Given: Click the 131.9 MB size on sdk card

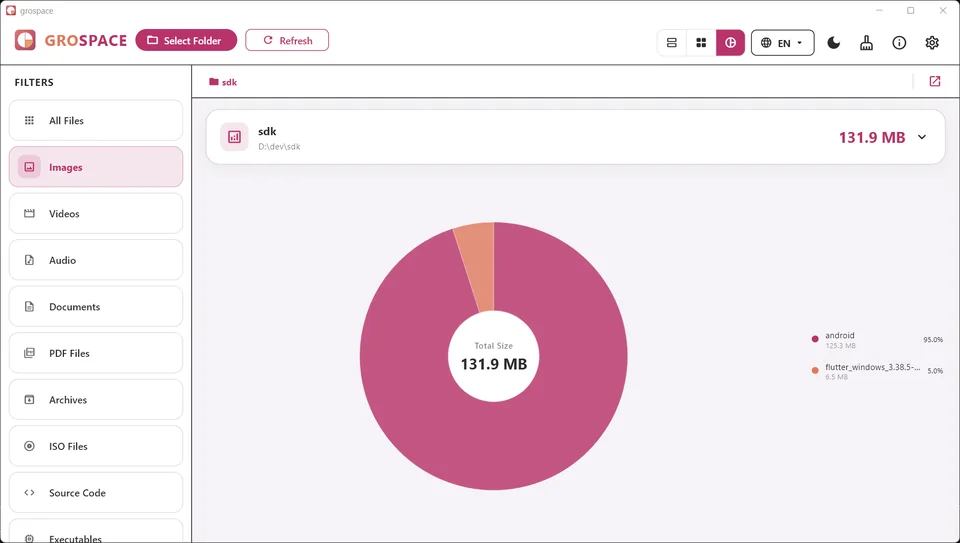Looking at the screenshot, I should 872,137.
